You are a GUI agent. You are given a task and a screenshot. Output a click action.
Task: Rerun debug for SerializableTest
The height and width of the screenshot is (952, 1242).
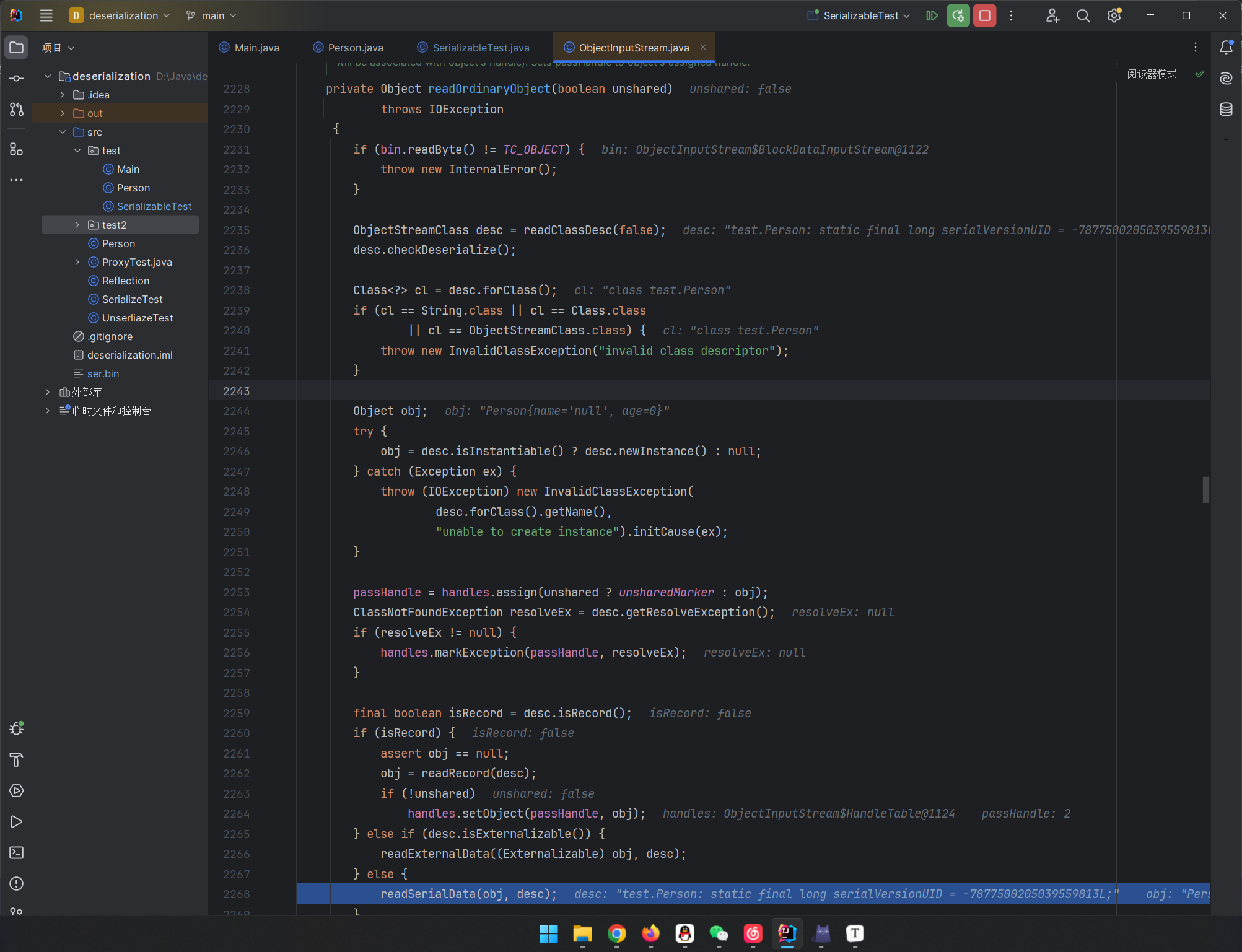click(958, 15)
